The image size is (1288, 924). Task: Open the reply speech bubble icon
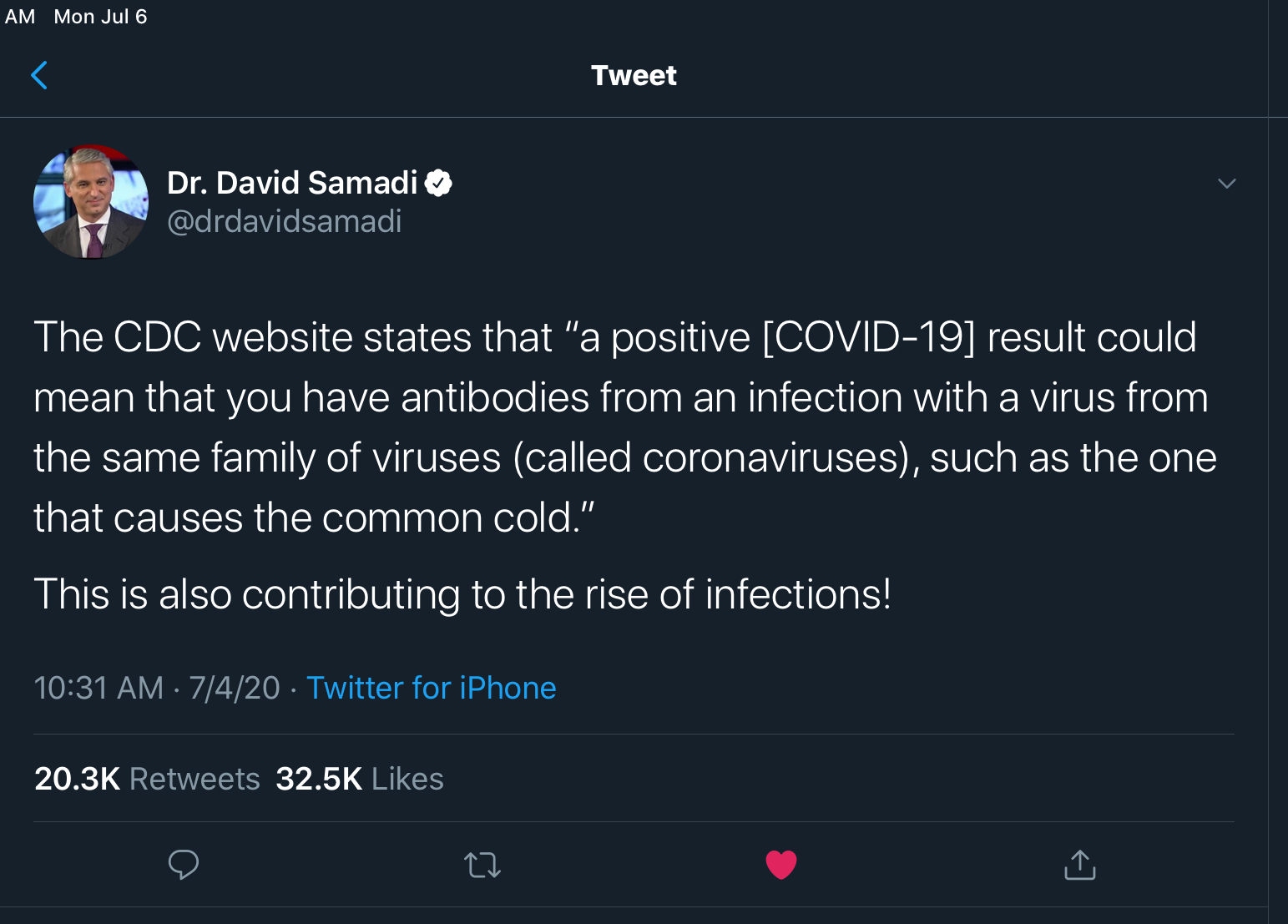coord(183,865)
